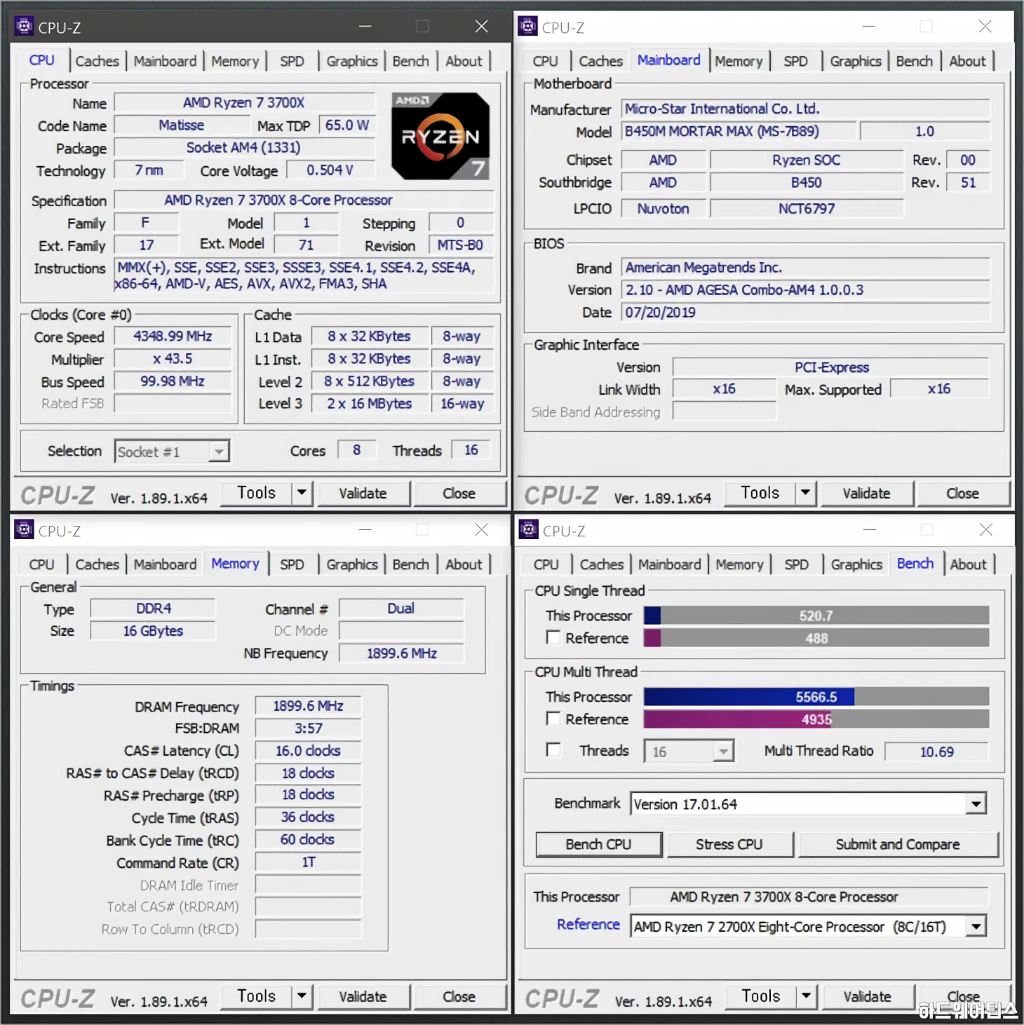Open Bench tab in the Memory window
The width and height of the screenshot is (1024, 1025).
[411, 564]
